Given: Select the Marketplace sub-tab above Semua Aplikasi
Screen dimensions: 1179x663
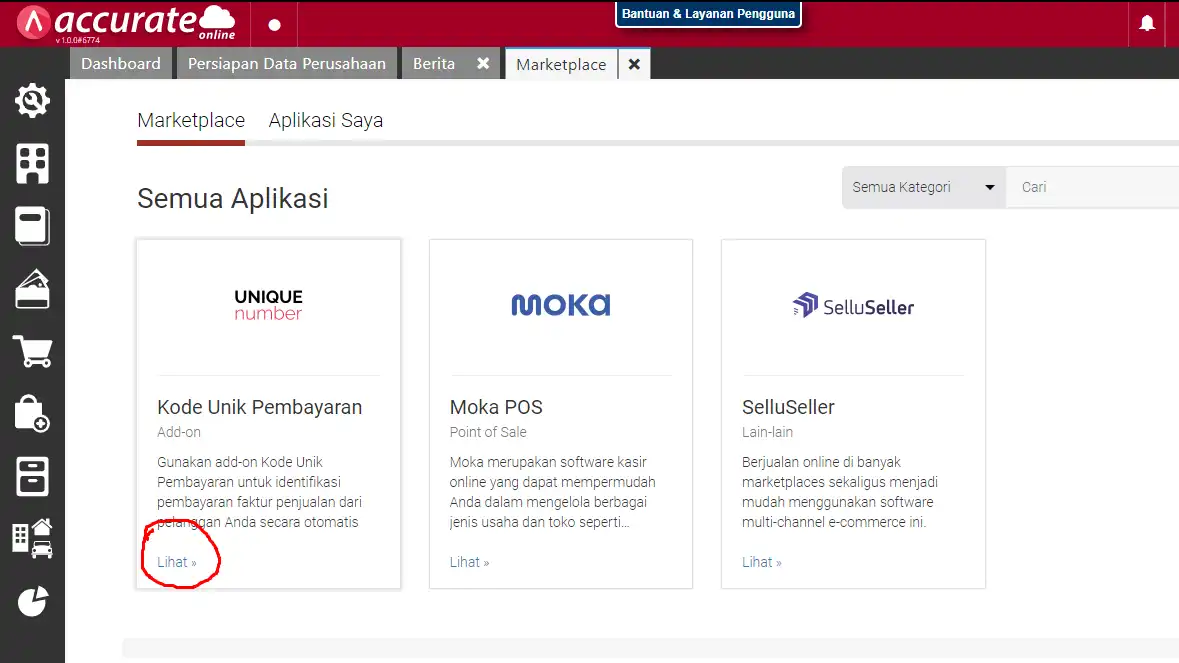Looking at the screenshot, I should tap(191, 120).
